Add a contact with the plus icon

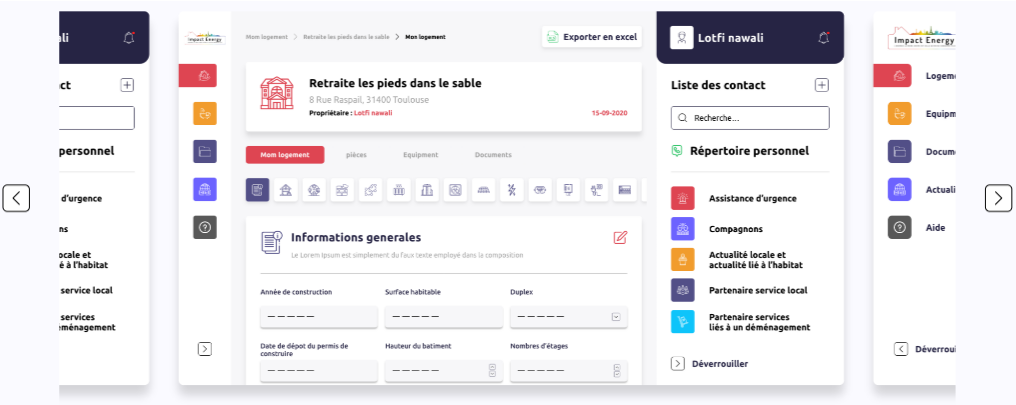click(821, 85)
